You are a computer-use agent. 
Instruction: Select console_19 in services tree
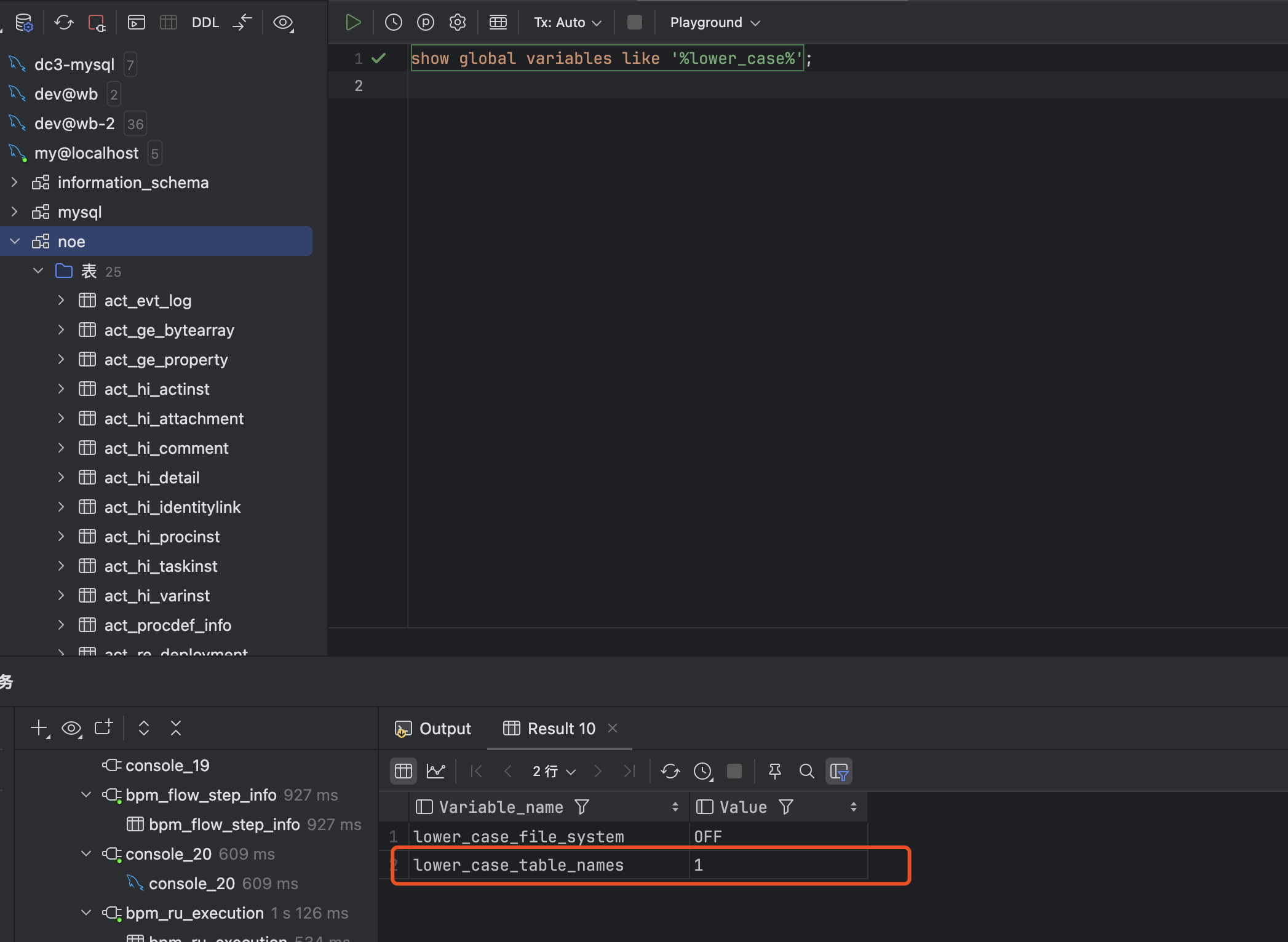pyautogui.click(x=167, y=766)
